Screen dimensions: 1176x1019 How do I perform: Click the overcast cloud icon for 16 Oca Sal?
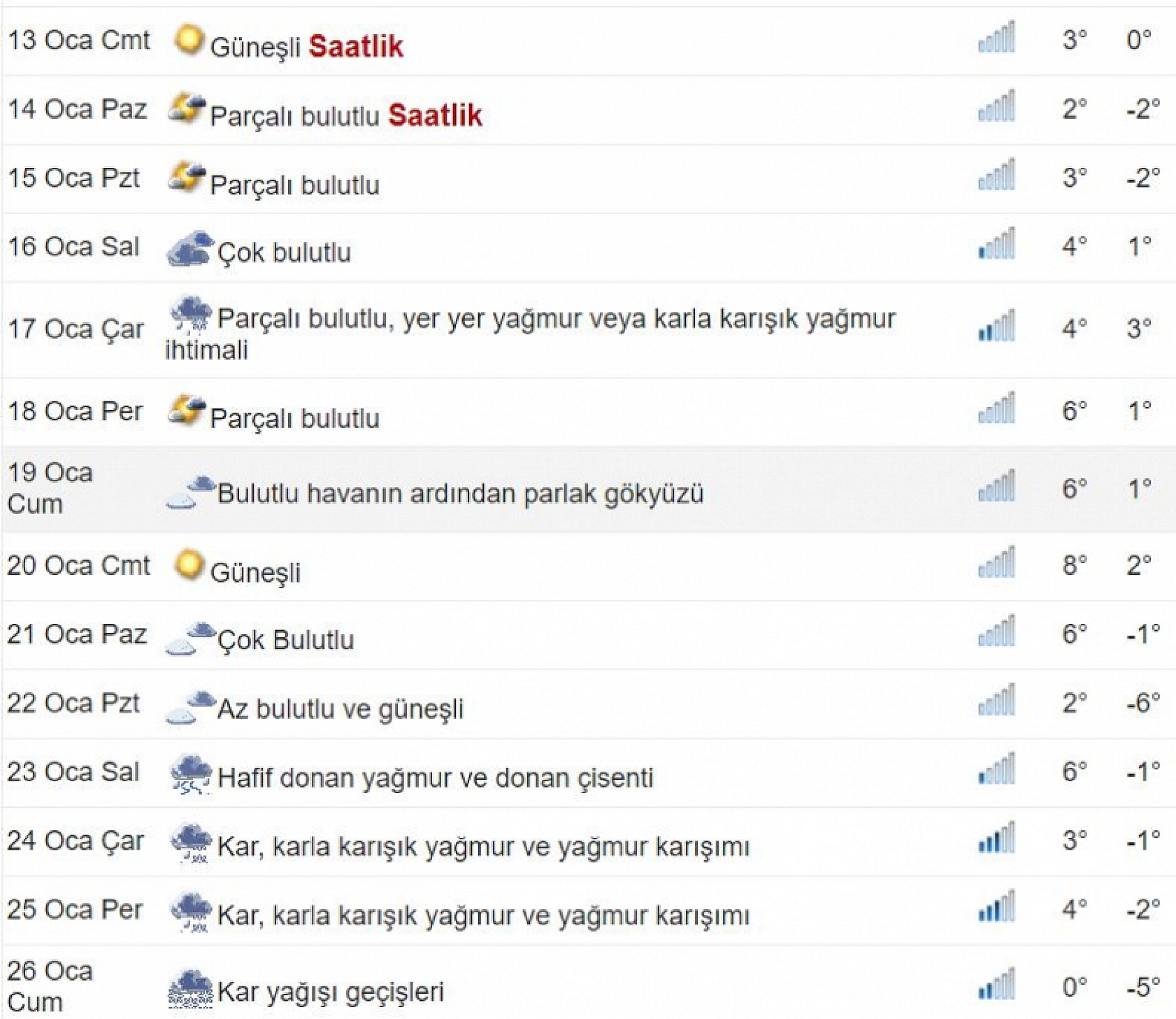(189, 248)
